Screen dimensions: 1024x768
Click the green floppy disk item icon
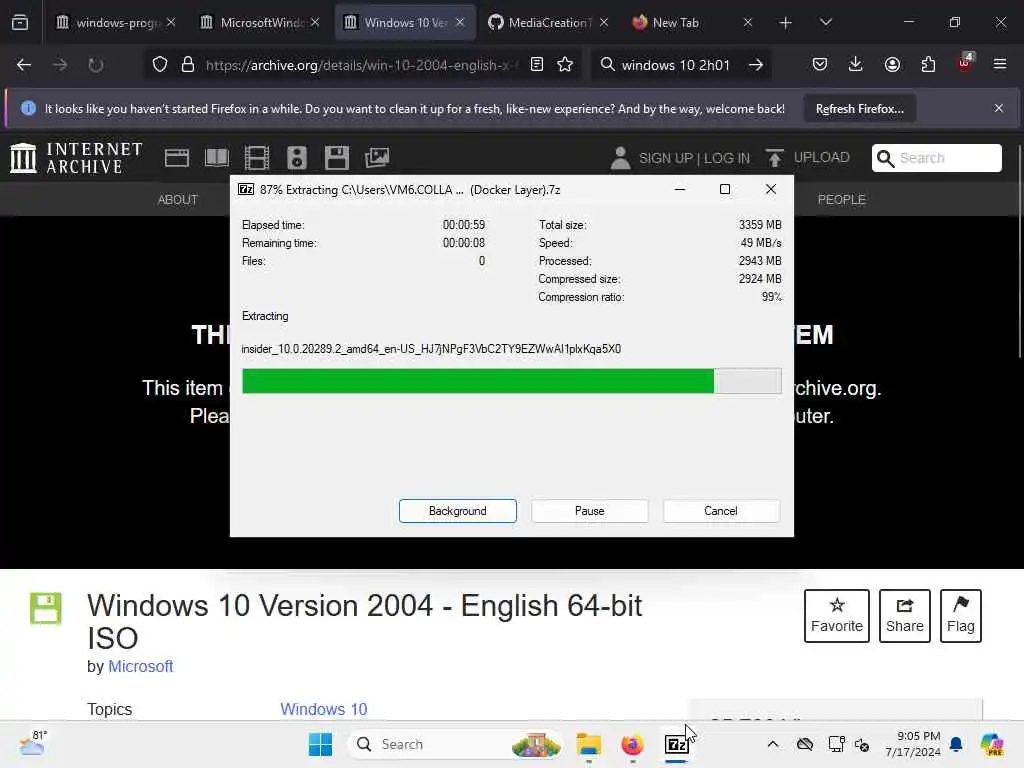coord(46,609)
